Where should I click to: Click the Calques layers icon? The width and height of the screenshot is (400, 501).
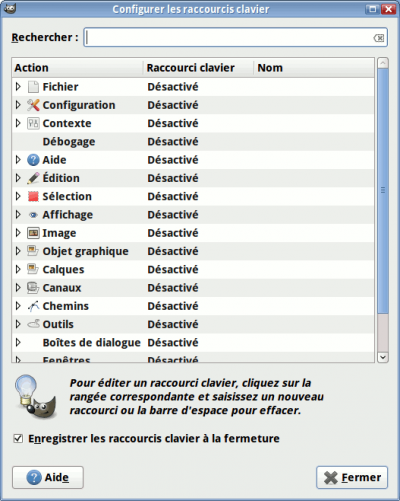[x=33, y=269]
